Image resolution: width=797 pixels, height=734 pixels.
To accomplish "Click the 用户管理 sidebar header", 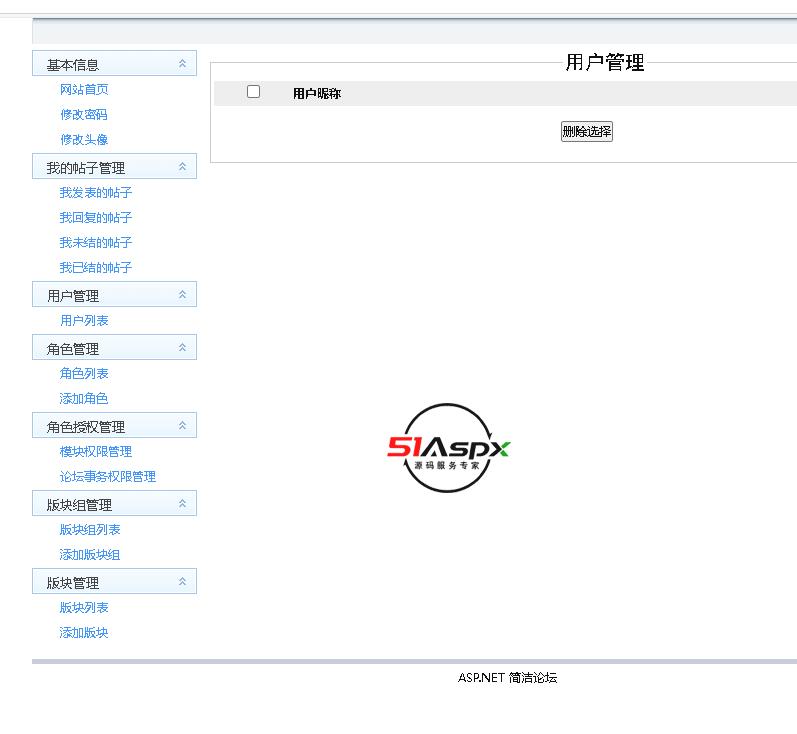I will 114,295.
